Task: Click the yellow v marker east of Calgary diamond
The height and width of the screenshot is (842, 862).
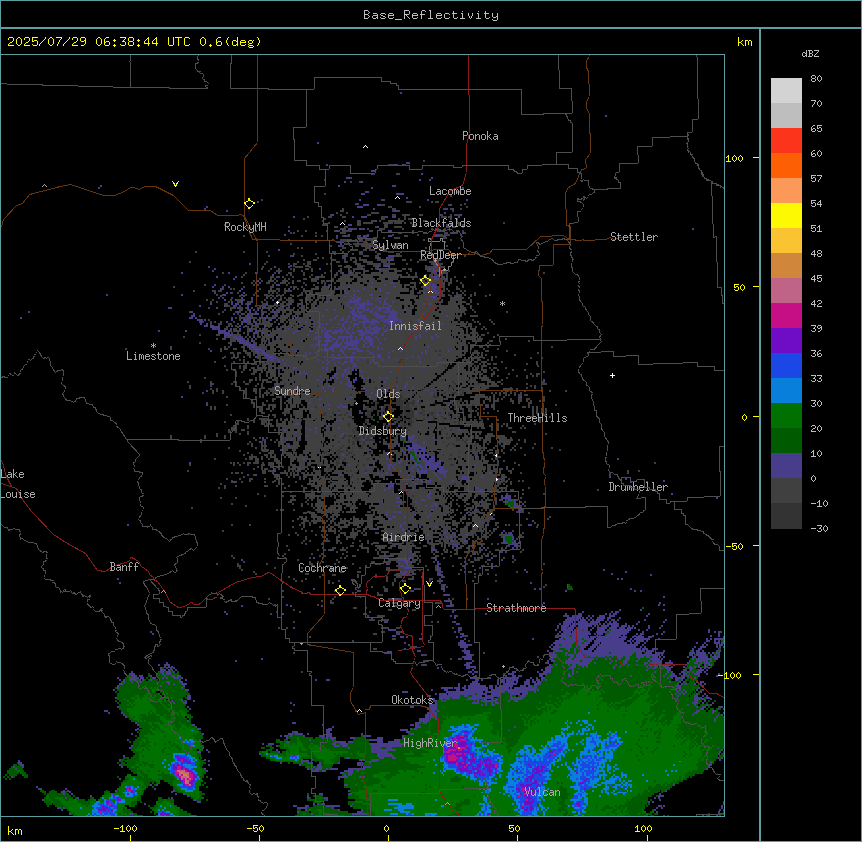Action: (x=429, y=583)
